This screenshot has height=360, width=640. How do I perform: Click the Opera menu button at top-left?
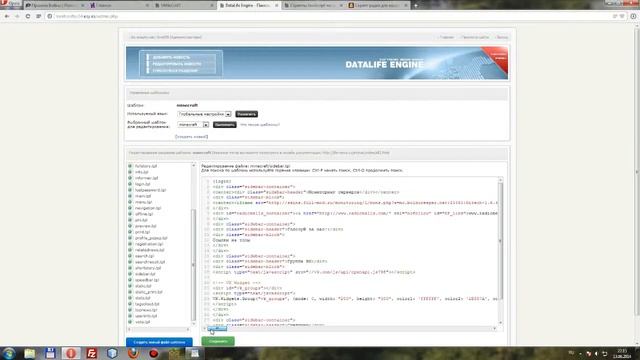tap(11, 4)
